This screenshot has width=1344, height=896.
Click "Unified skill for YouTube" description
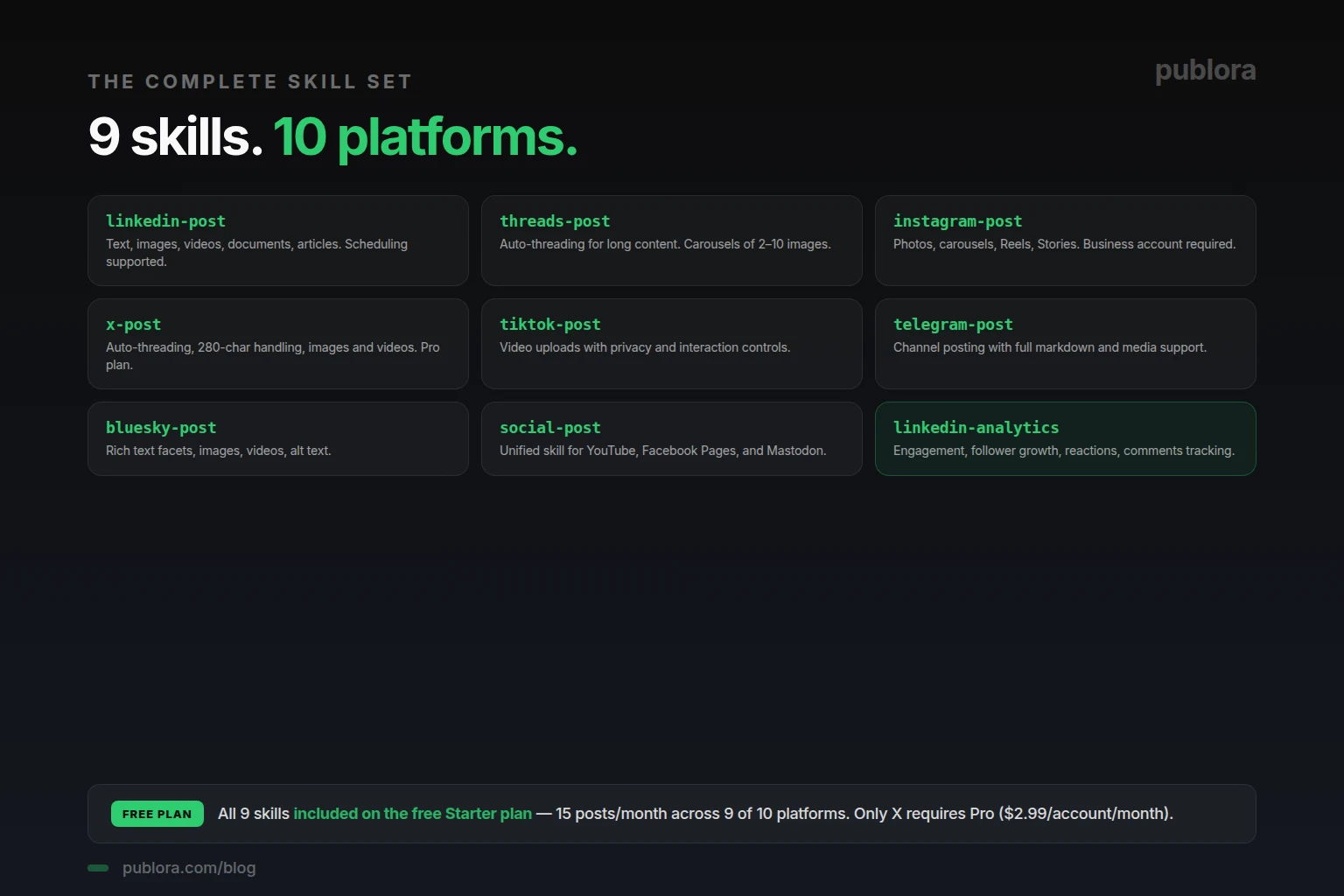click(x=663, y=451)
